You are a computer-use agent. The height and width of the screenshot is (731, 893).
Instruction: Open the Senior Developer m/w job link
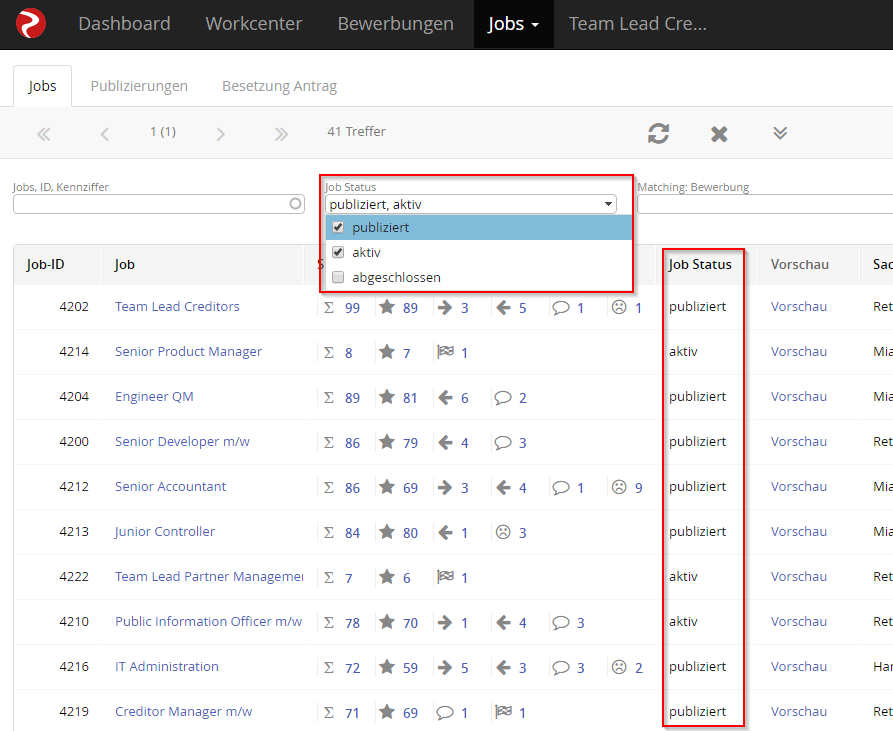click(182, 441)
